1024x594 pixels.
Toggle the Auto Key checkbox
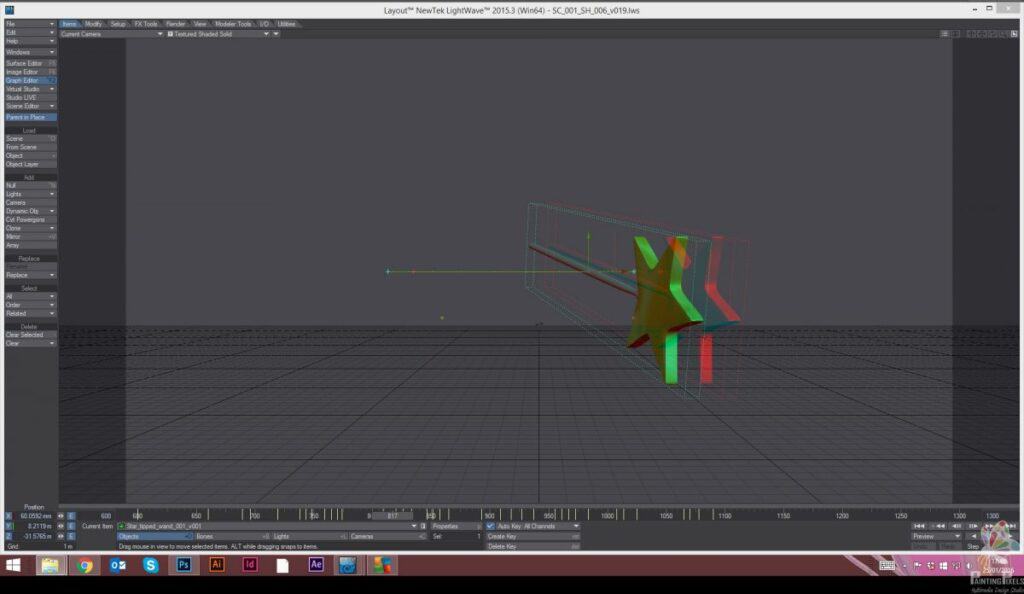pyautogui.click(x=490, y=526)
